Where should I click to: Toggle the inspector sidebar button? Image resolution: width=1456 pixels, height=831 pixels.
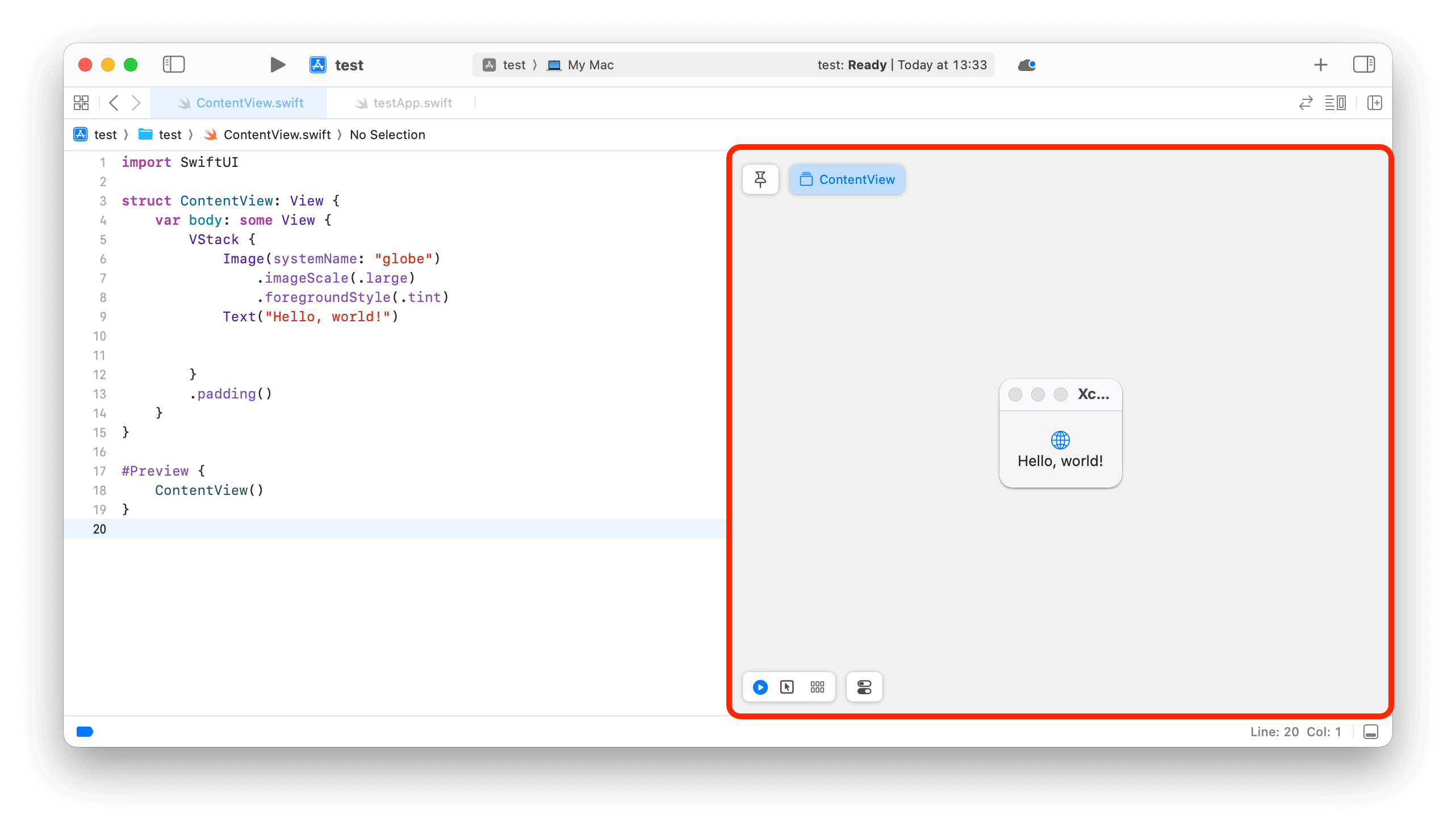[1363, 65]
